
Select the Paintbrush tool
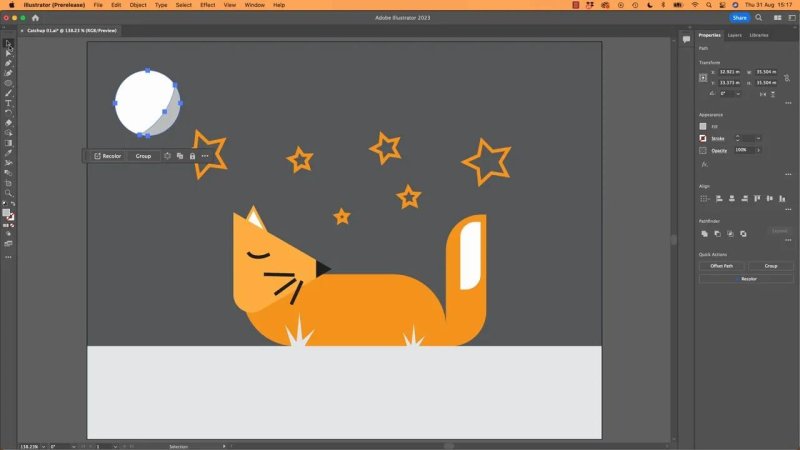pyautogui.click(x=8, y=93)
